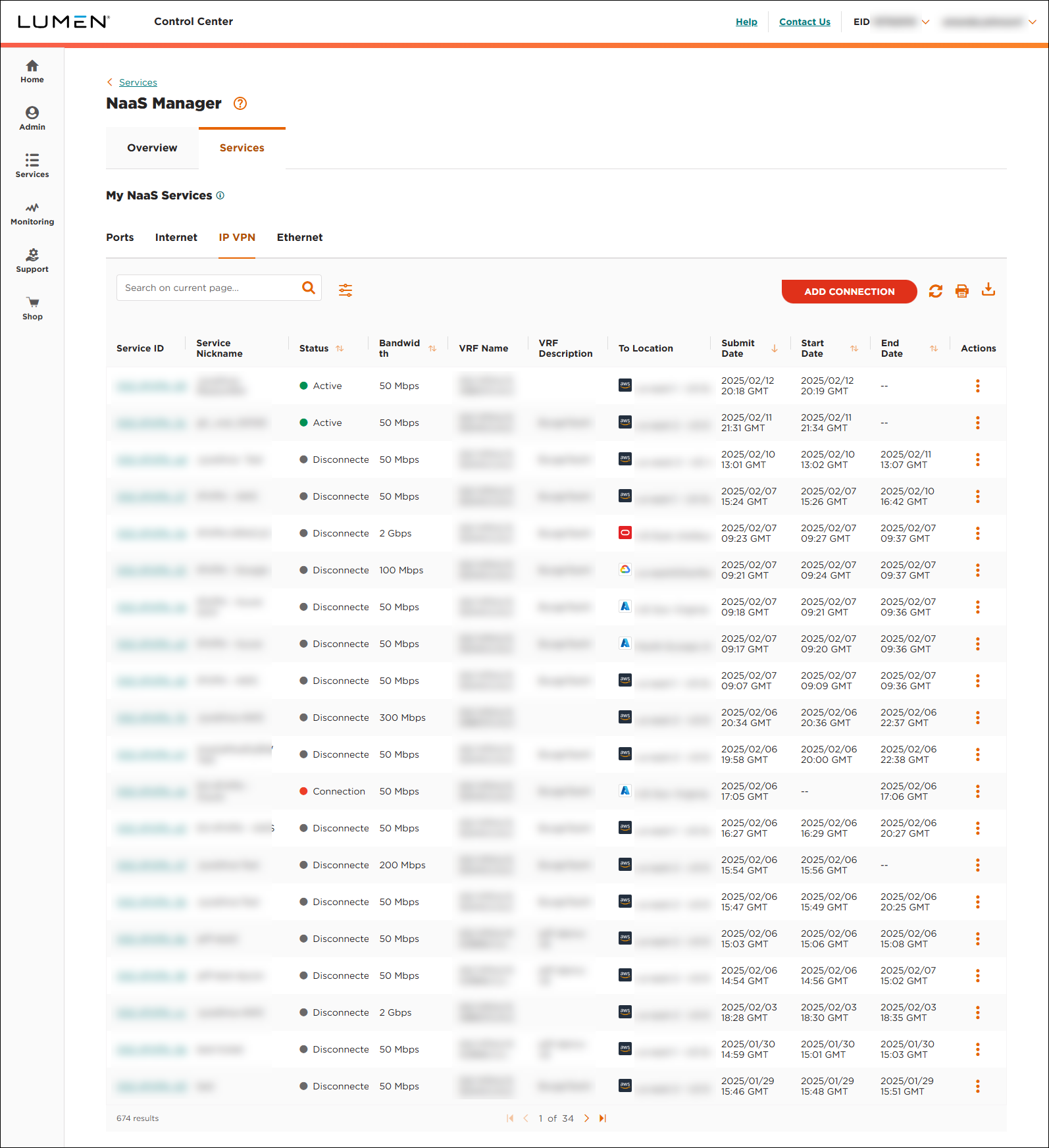Click Active status in 2025/02/11 row
Viewport: 1049px width, 1148px height.
tap(327, 423)
